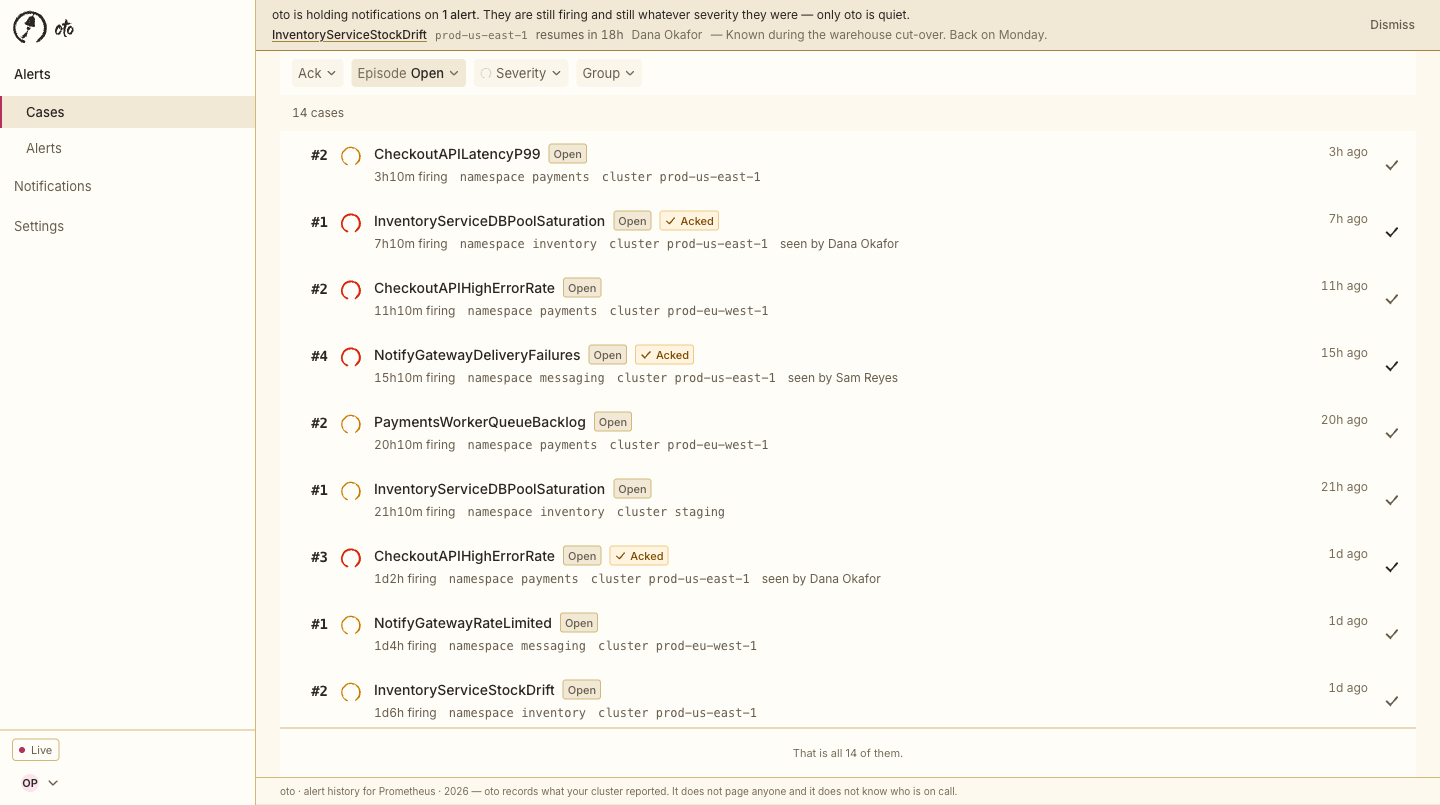Toggle the Live status indicator
Image resolution: width=1440 pixels, height=805 pixels.
pos(36,750)
